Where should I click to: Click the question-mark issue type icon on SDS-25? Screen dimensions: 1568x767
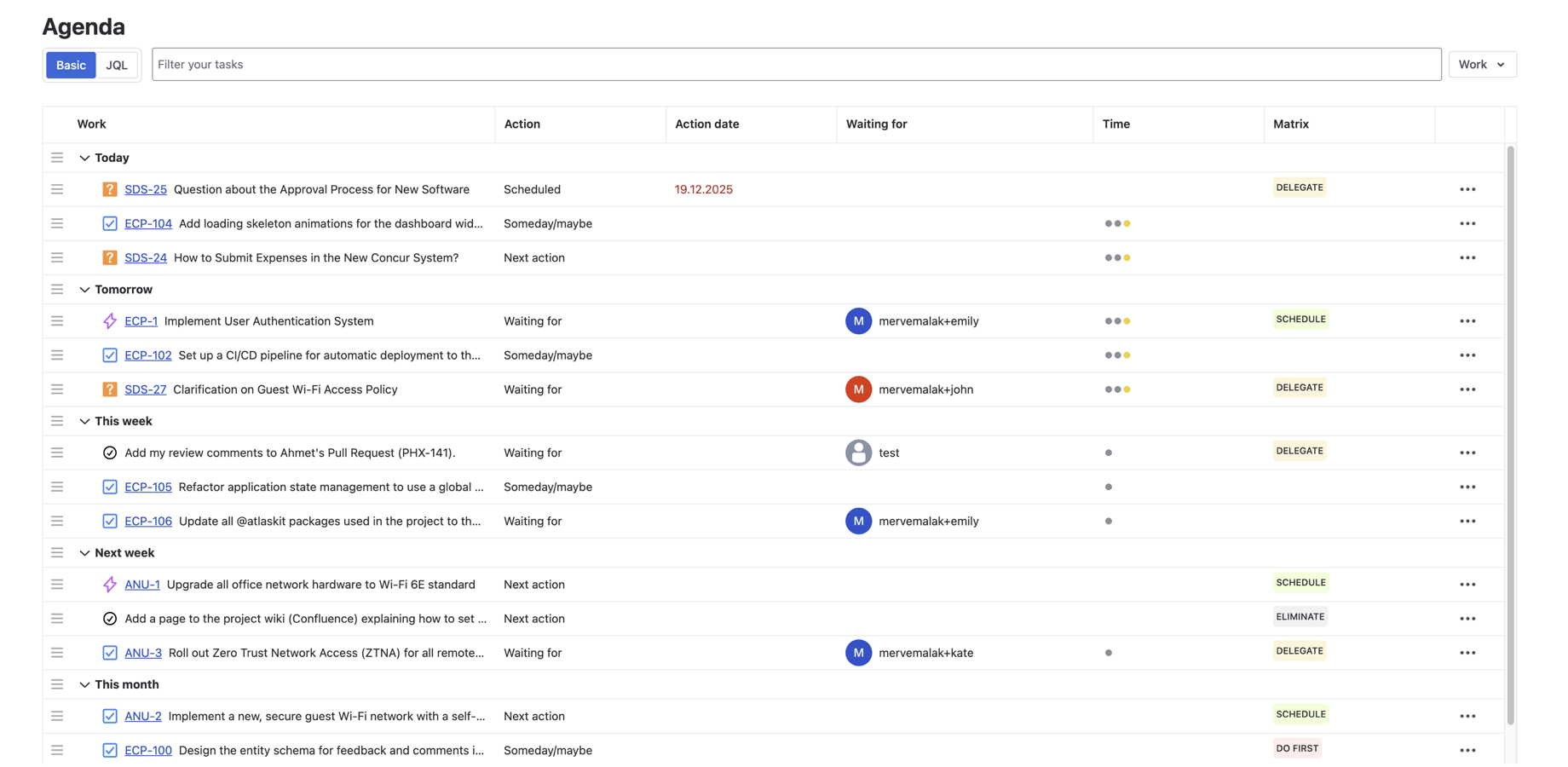click(x=110, y=189)
